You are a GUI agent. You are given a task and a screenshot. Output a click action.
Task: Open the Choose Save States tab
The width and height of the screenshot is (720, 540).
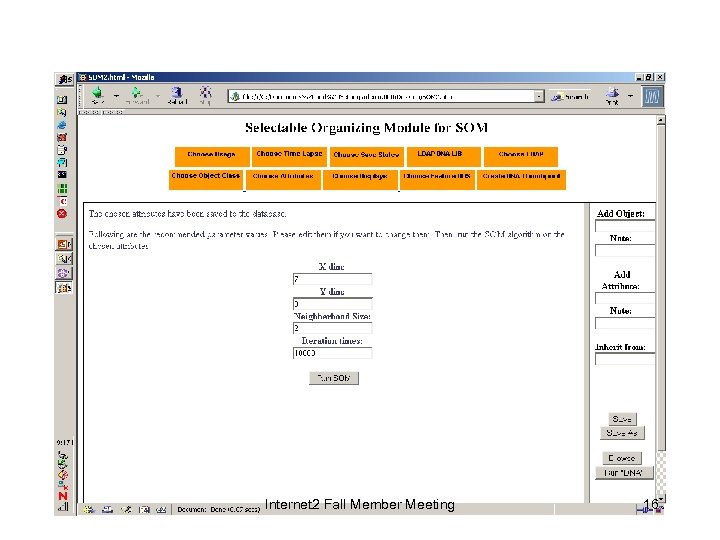[x=366, y=157]
